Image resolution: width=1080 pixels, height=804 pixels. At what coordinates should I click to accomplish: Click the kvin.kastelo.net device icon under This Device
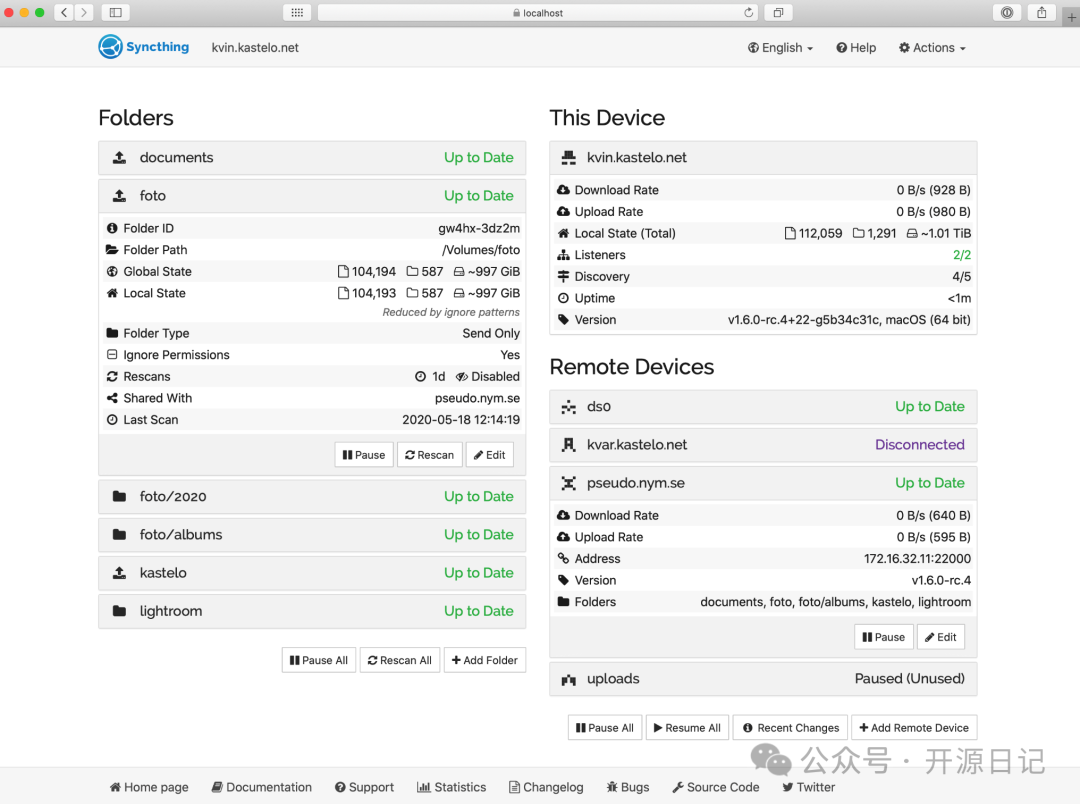[569, 158]
